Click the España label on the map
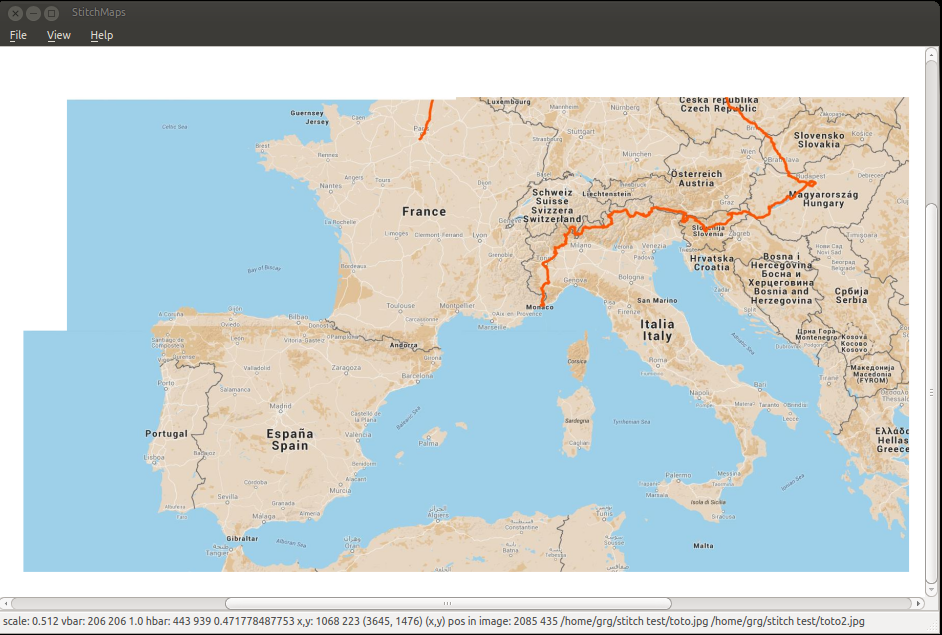This screenshot has height=635, width=942. click(289, 435)
